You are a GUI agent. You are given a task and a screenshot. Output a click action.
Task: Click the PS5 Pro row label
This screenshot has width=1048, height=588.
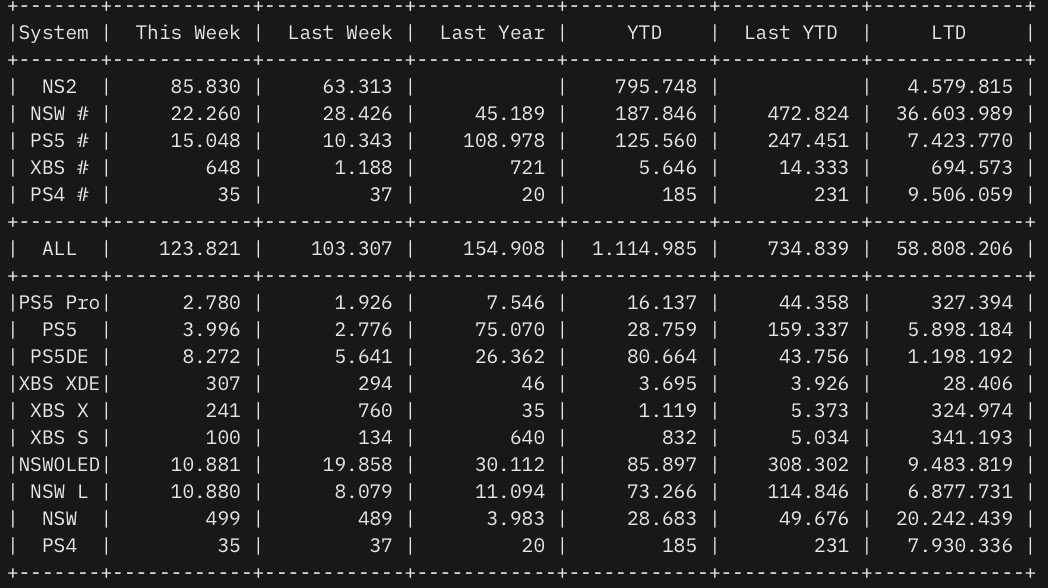[x=59, y=302]
